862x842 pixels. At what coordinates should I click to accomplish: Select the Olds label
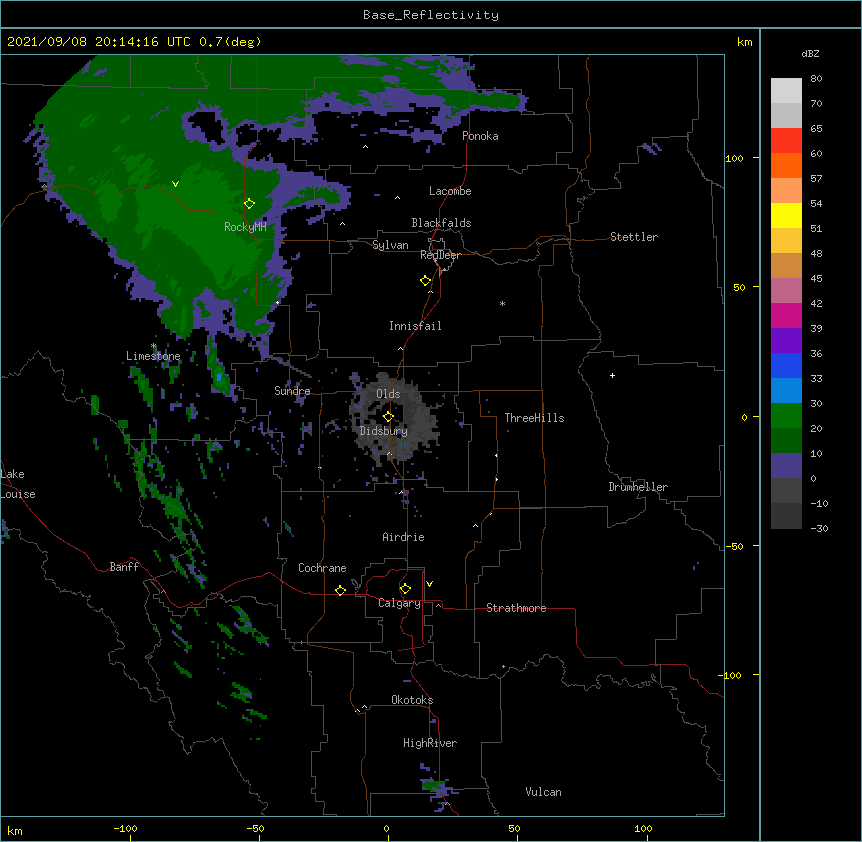click(x=388, y=394)
